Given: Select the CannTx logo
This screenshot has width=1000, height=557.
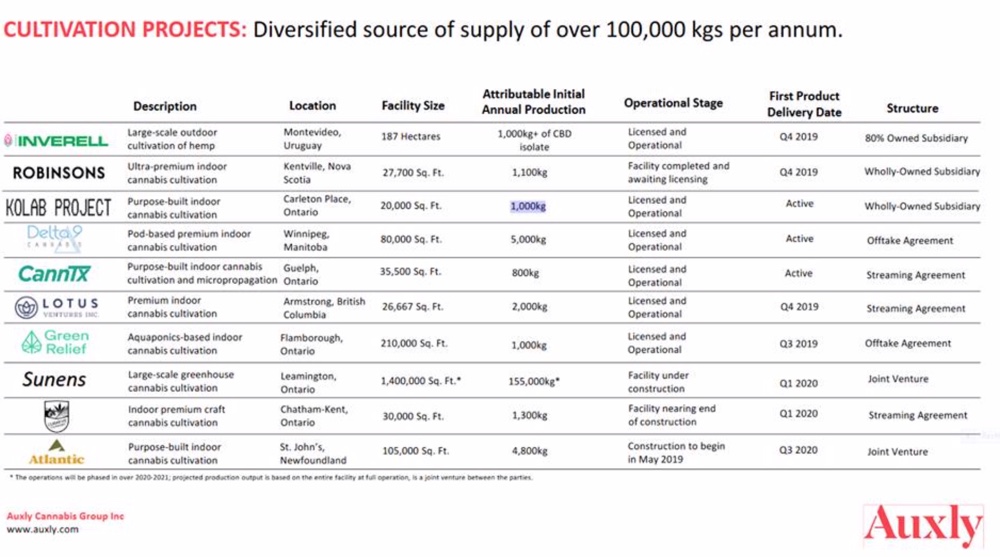Looking at the screenshot, I should [x=56, y=273].
